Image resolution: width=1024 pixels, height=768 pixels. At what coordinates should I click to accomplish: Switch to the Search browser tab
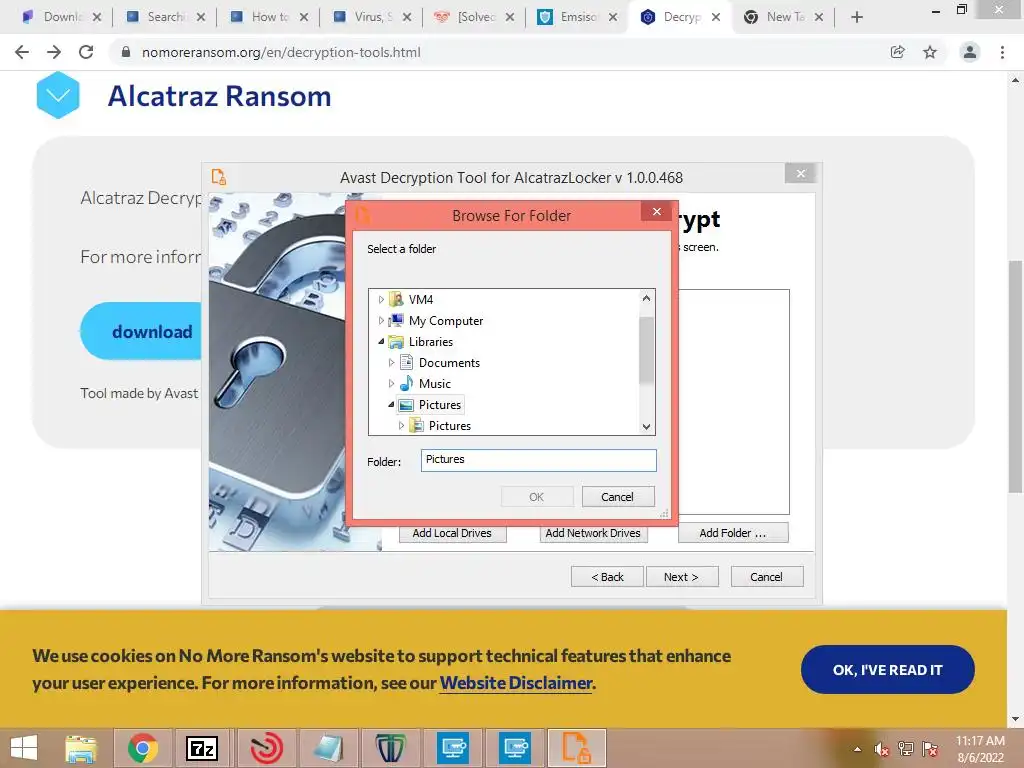coord(165,17)
